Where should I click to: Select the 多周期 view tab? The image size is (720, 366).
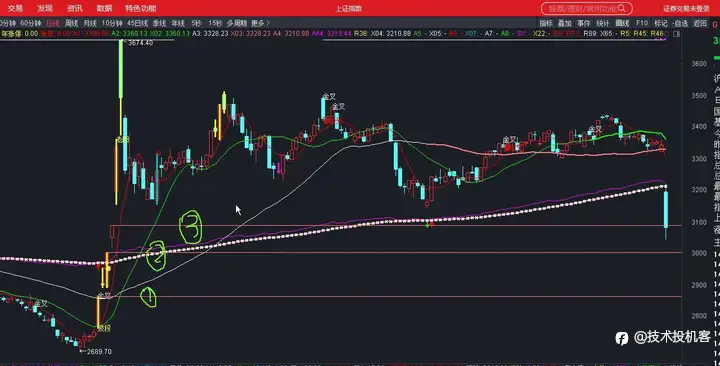pos(236,23)
